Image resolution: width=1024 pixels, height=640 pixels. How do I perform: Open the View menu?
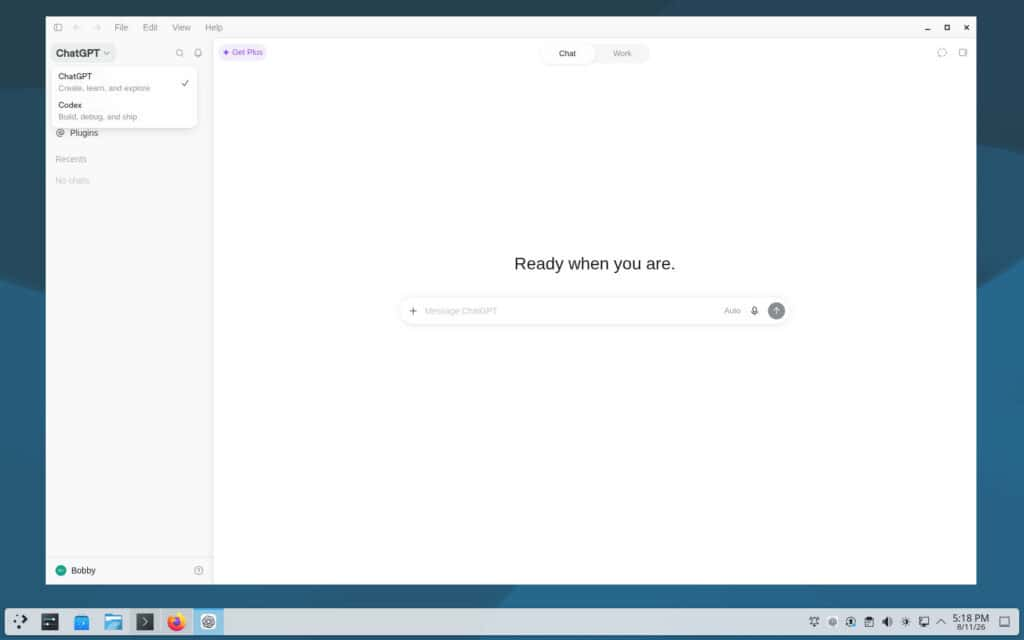181,27
